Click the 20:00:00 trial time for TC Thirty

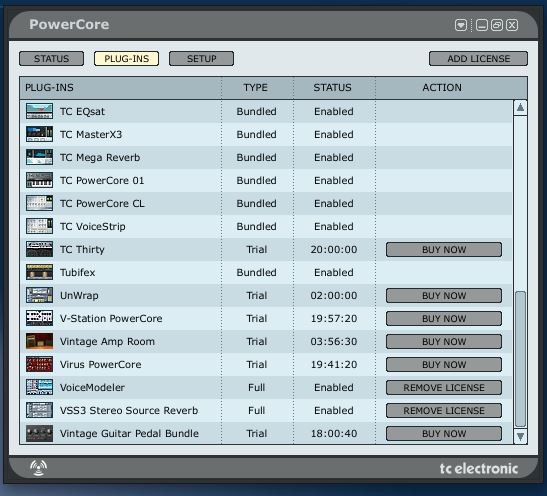click(x=334, y=249)
